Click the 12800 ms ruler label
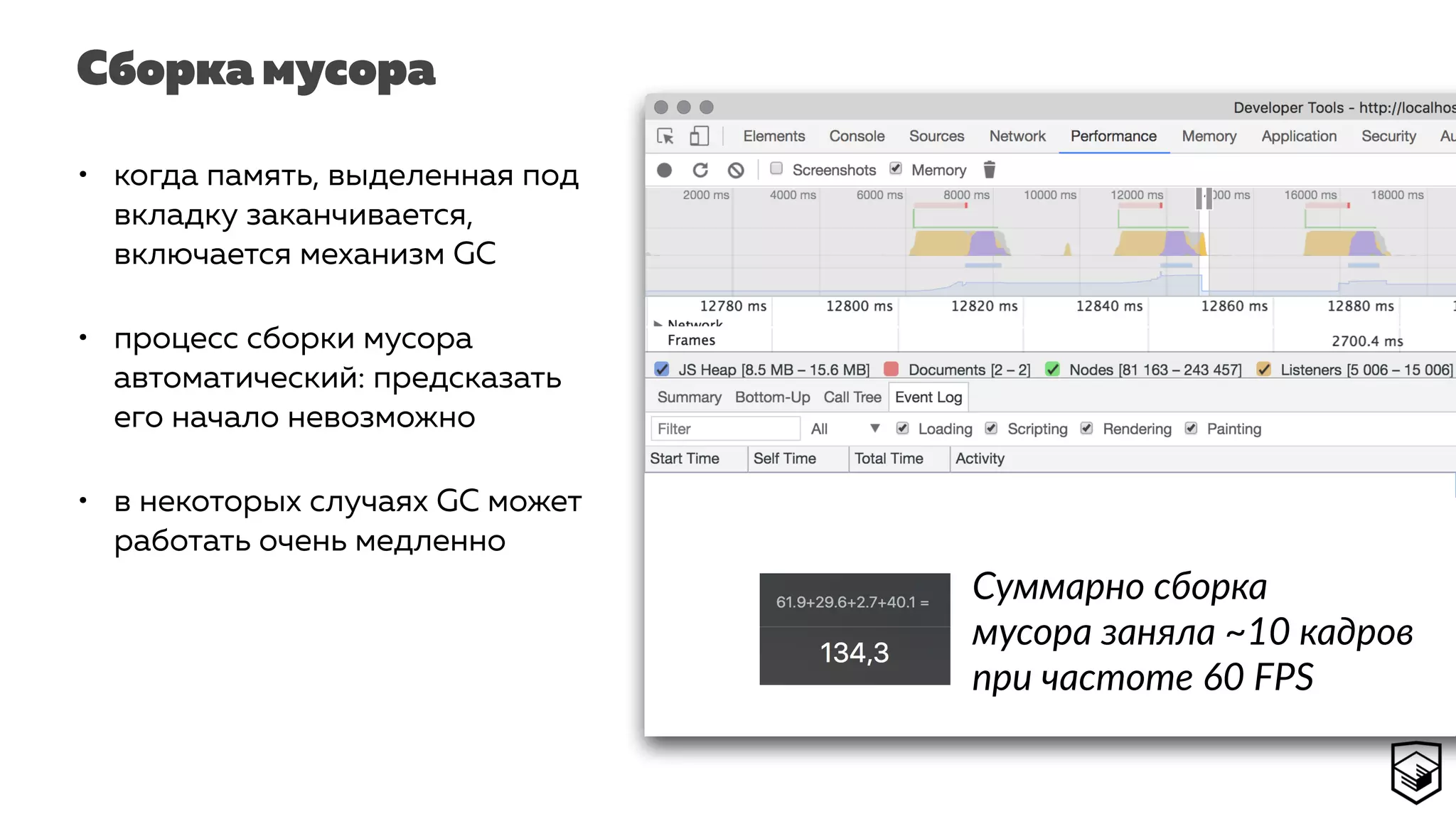Image resolution: width=1456 pixels, height=819 pixels. (x=859, y=306)
